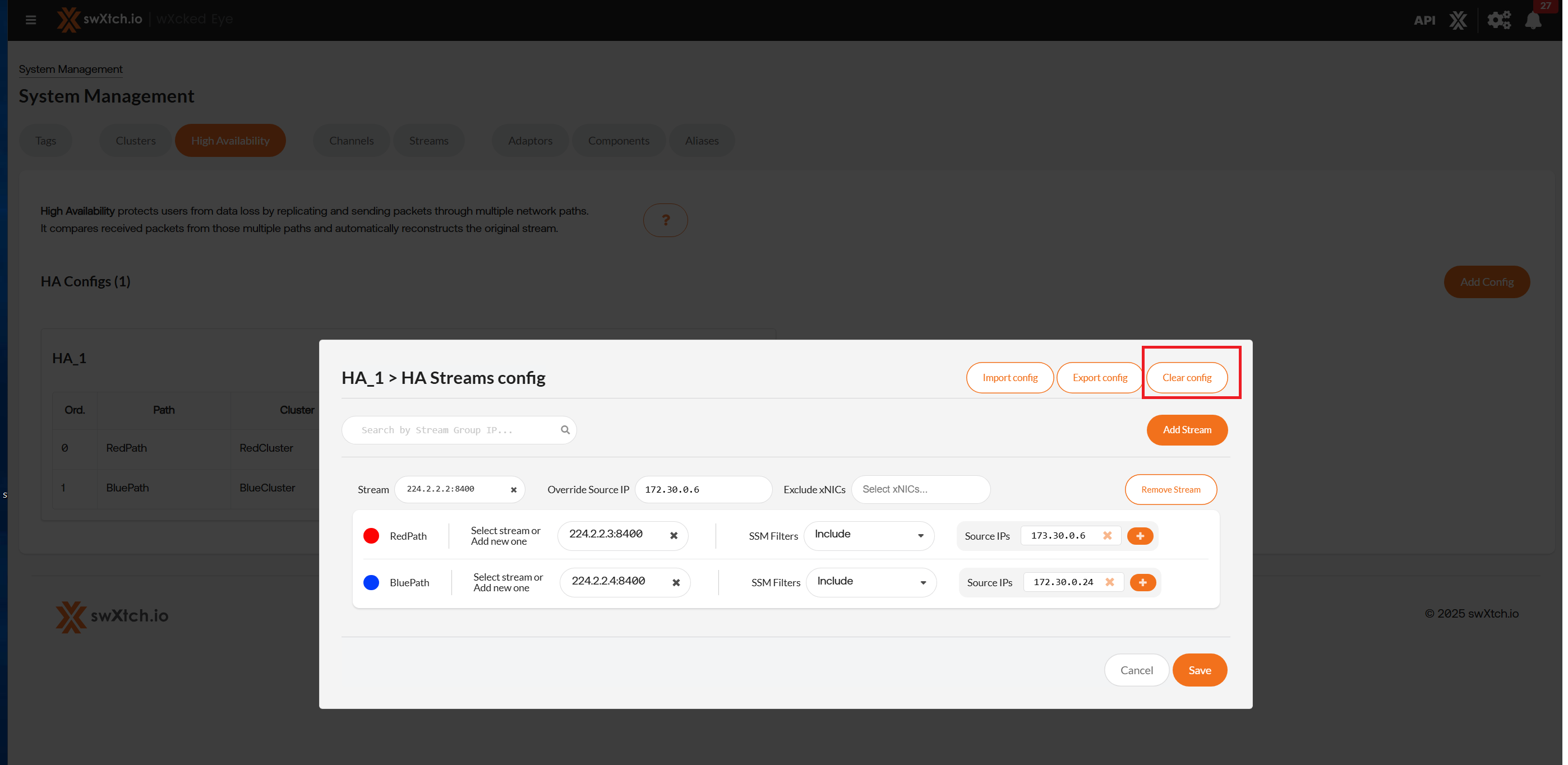Click the red RedPath color dot

click(371, 536)
